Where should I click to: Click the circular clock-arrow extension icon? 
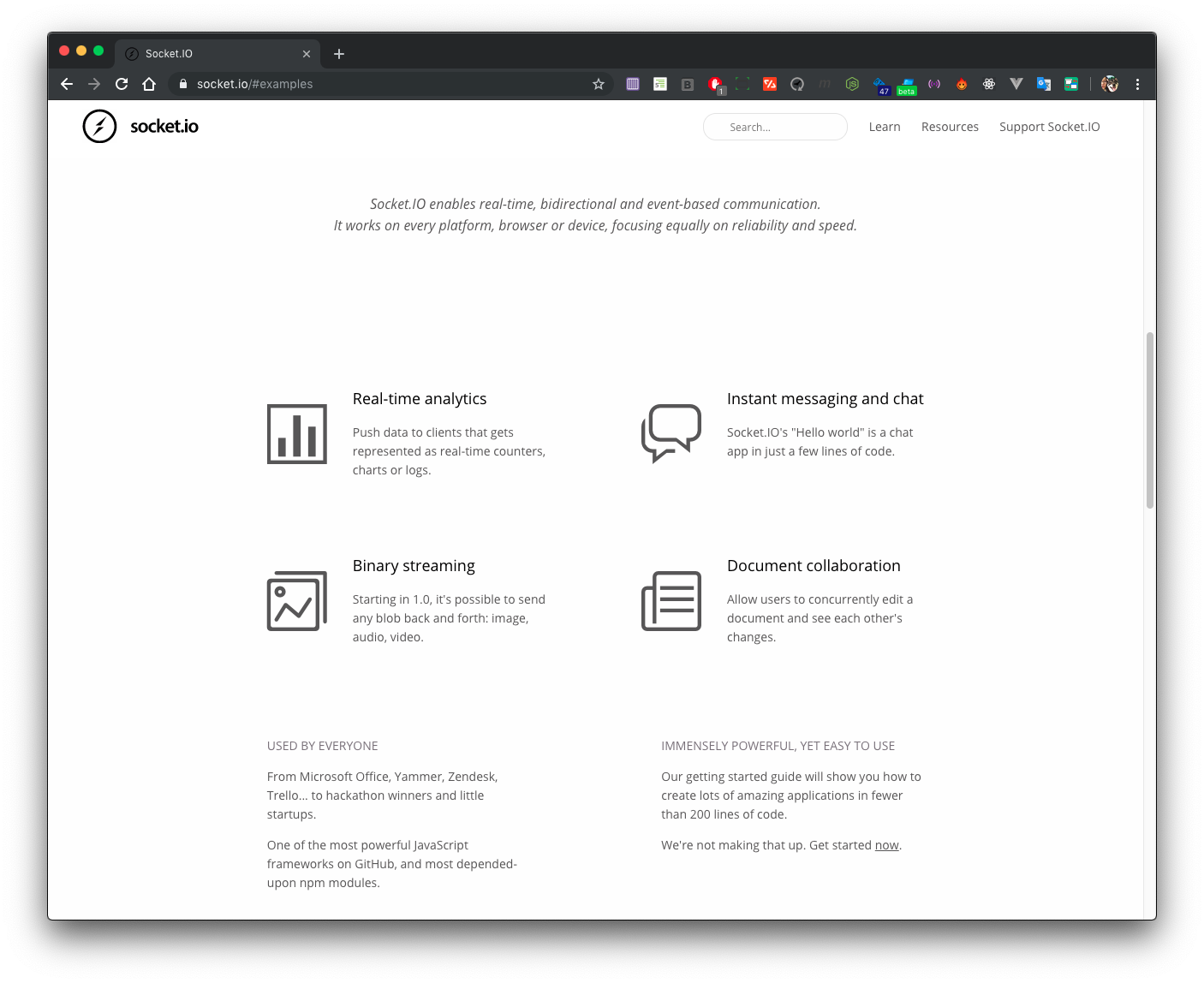[797, 84]
